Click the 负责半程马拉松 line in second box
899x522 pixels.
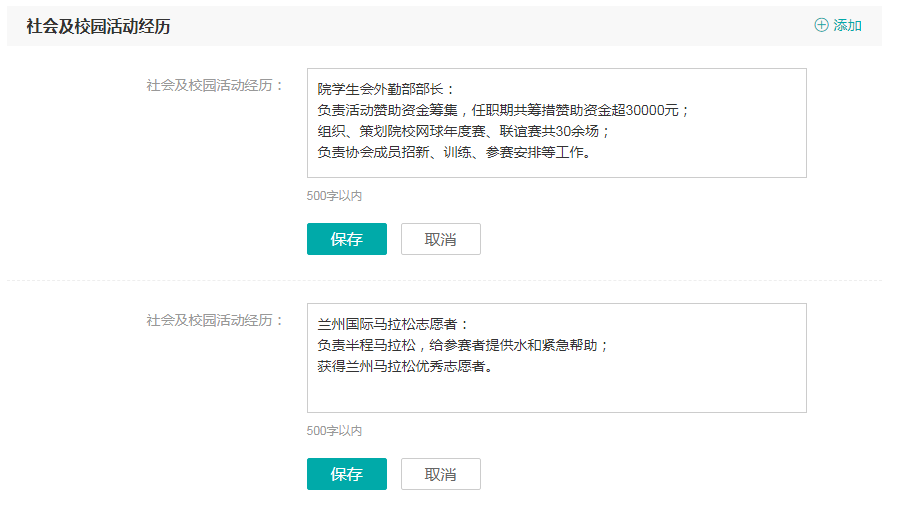[462, 345]
